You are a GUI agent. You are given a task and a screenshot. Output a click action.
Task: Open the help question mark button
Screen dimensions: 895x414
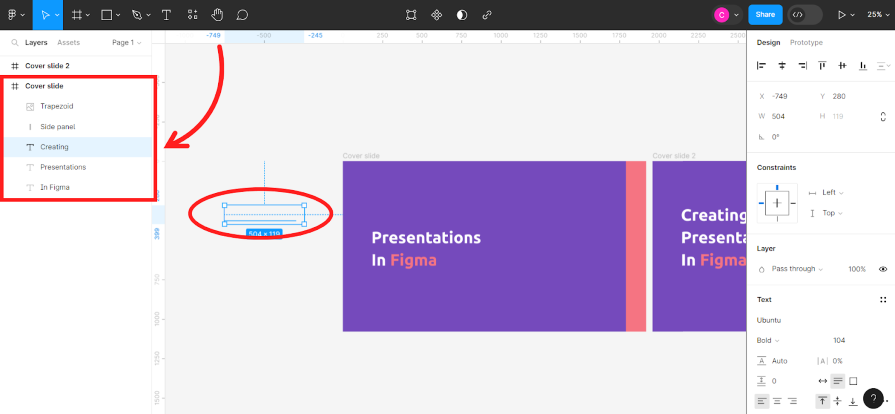873,397
